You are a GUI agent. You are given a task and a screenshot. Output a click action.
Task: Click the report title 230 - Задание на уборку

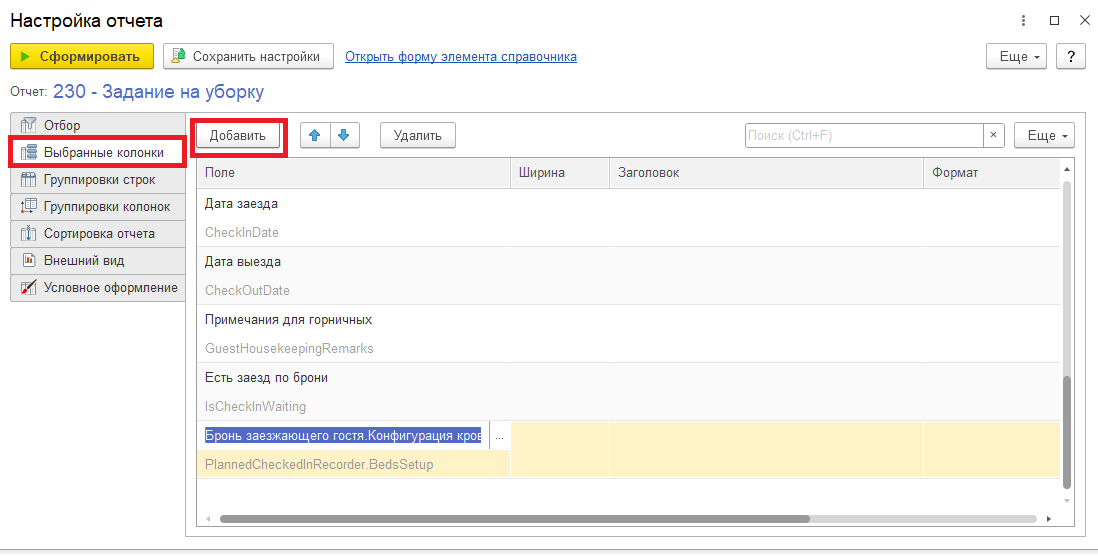tap(158, 92)
